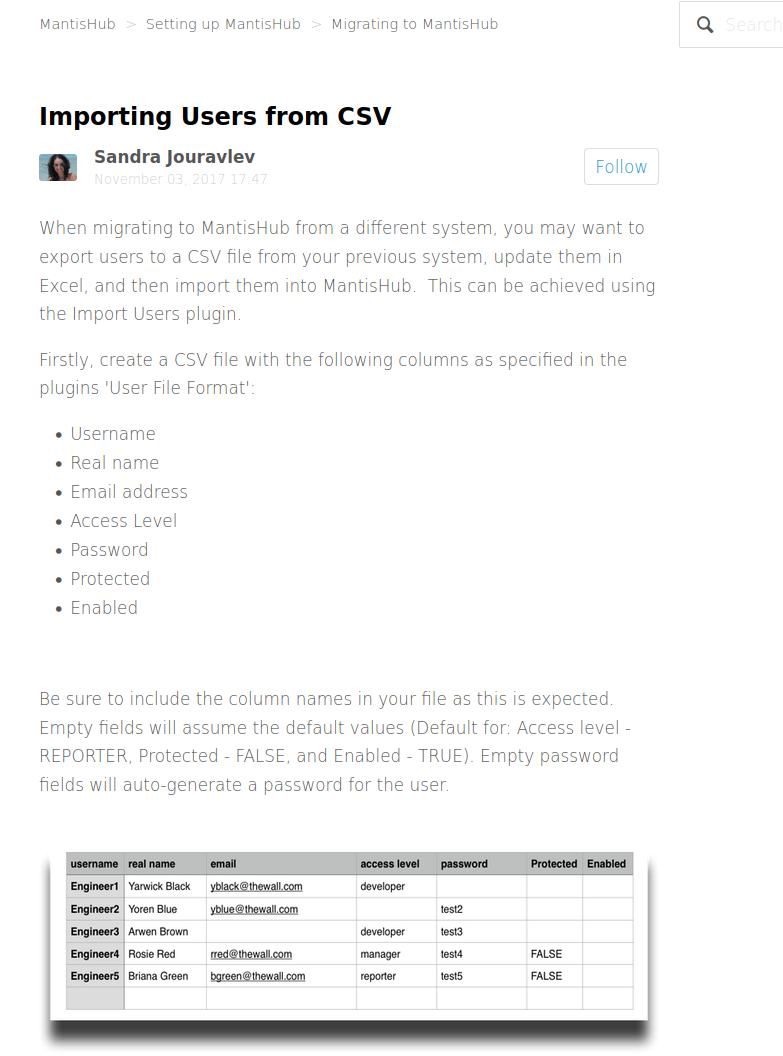Go to Setting up MantisHub breadcrumb
Image resolution: width=783 pixels, height=1056 pixels.
click(223, 24)
